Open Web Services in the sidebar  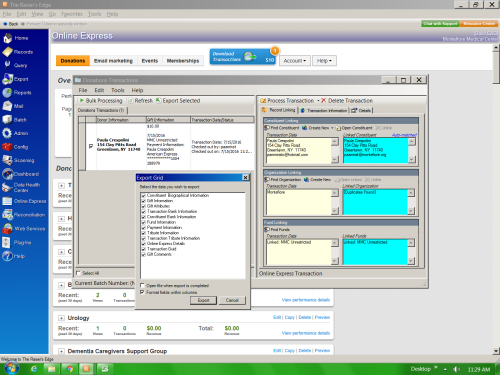[24, 229]
